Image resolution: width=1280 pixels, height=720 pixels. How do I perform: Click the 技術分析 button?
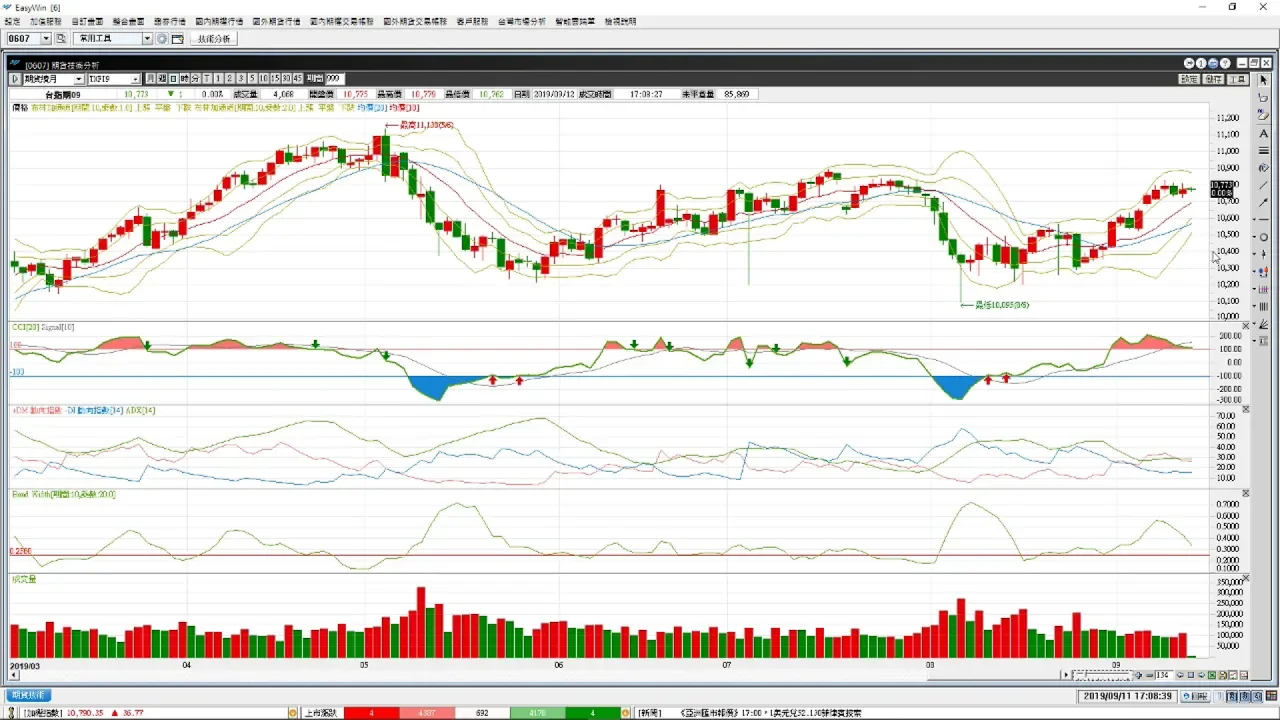coord(214,39)
